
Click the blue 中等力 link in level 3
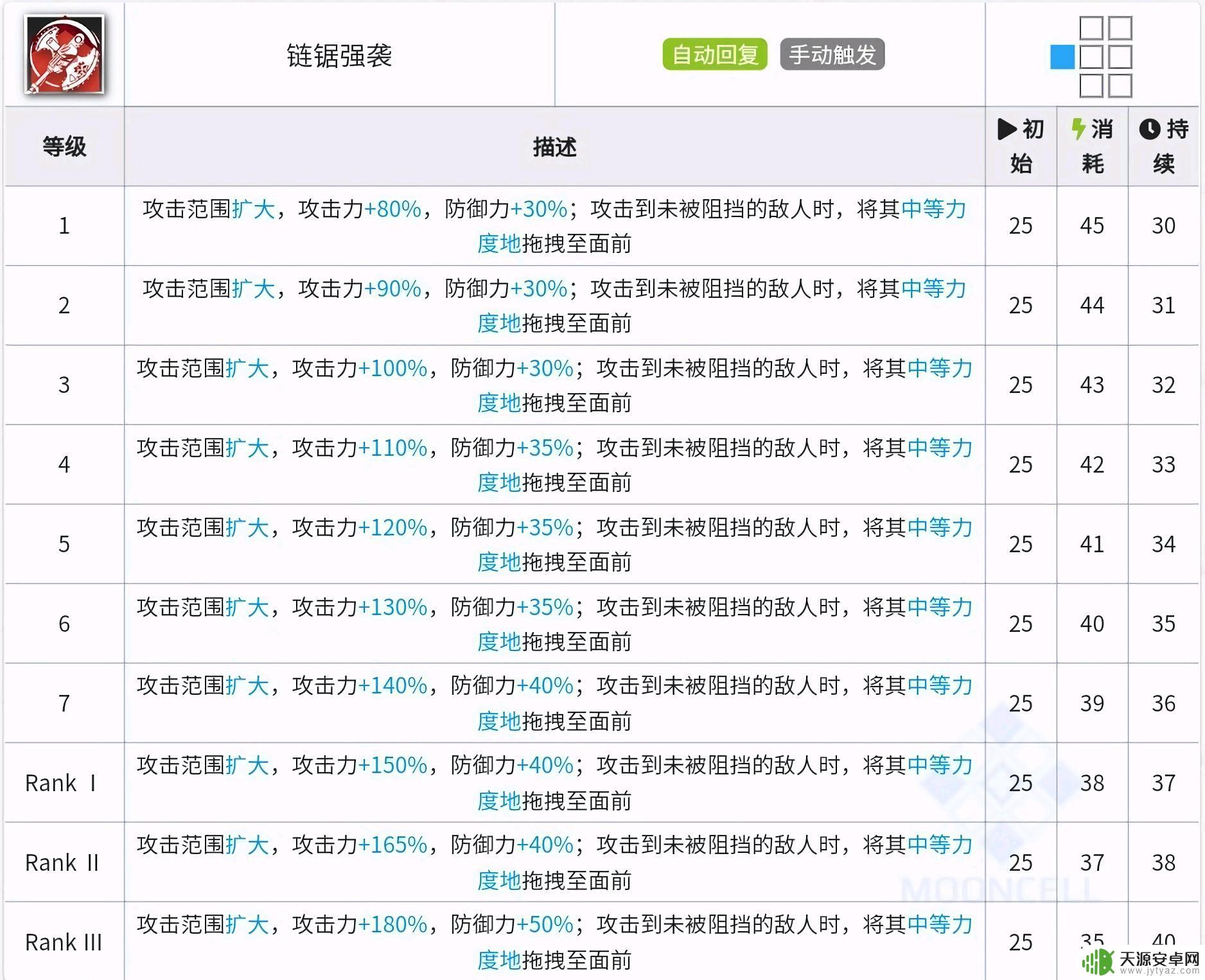940,369
